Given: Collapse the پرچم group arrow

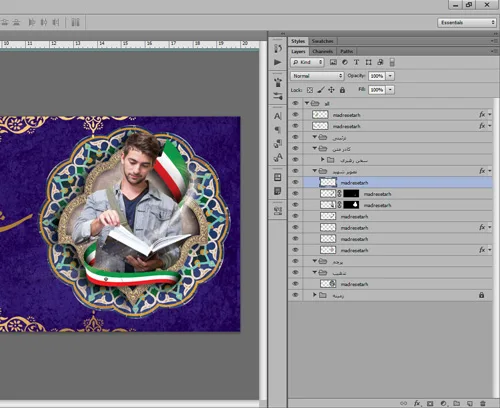Looking at the screenshot, I should (x=315, y=261).
